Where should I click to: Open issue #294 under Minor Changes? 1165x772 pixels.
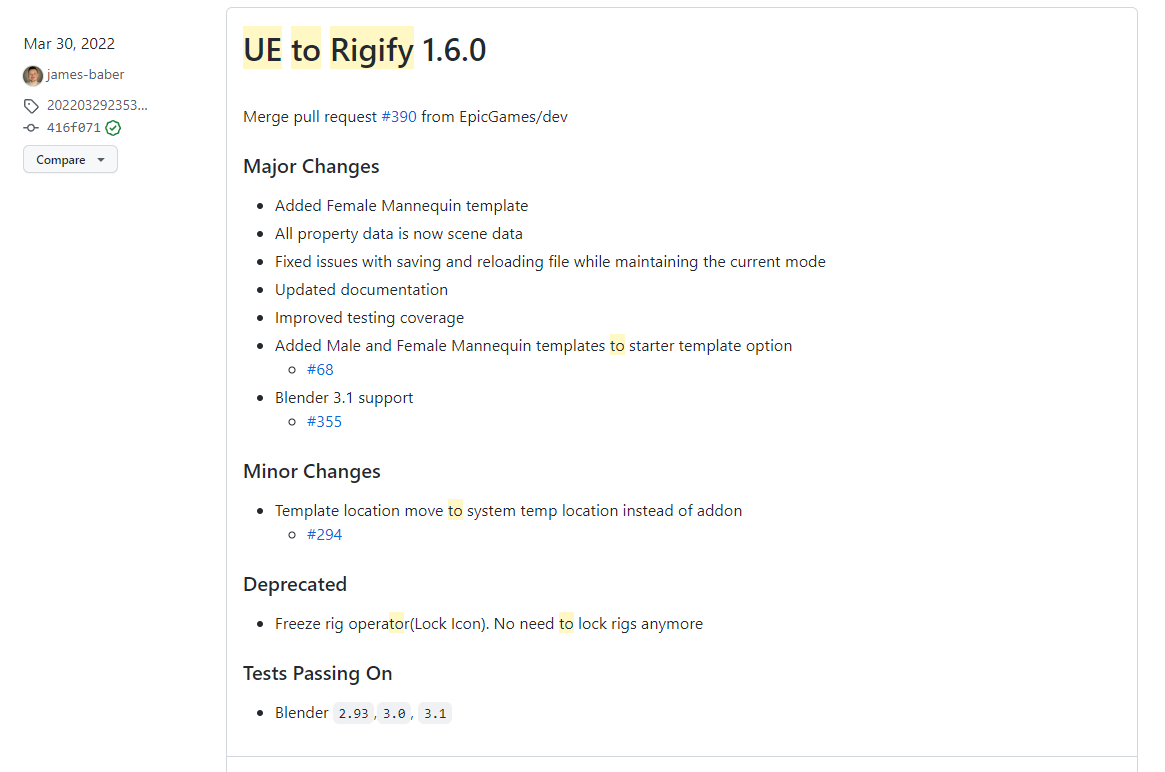tap(325, 534)
